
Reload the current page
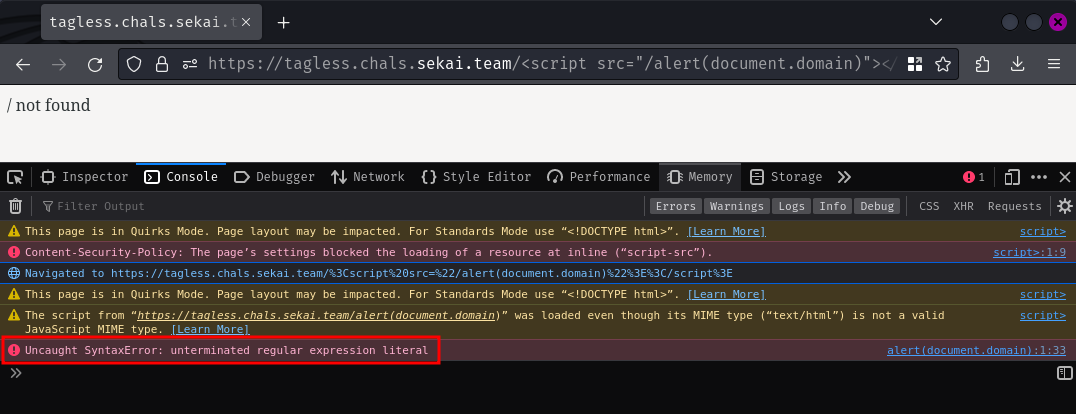[95, 65]
